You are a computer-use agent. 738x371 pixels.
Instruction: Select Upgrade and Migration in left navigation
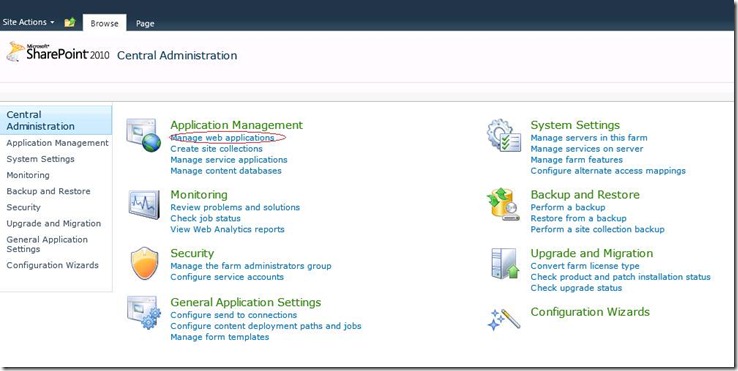[54, 224]
